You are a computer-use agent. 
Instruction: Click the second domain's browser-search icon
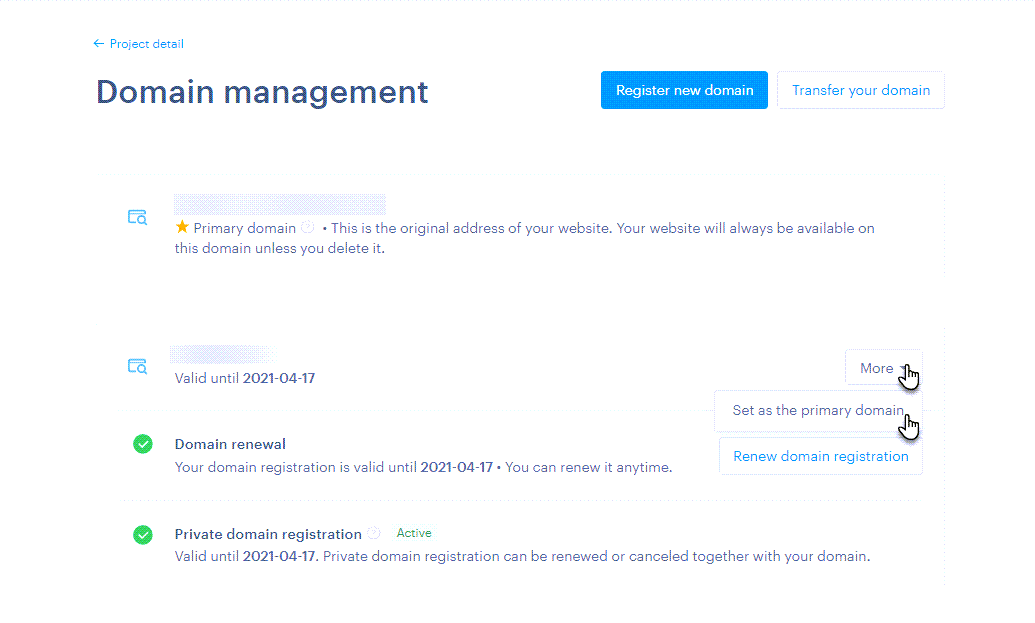point(137,366)
